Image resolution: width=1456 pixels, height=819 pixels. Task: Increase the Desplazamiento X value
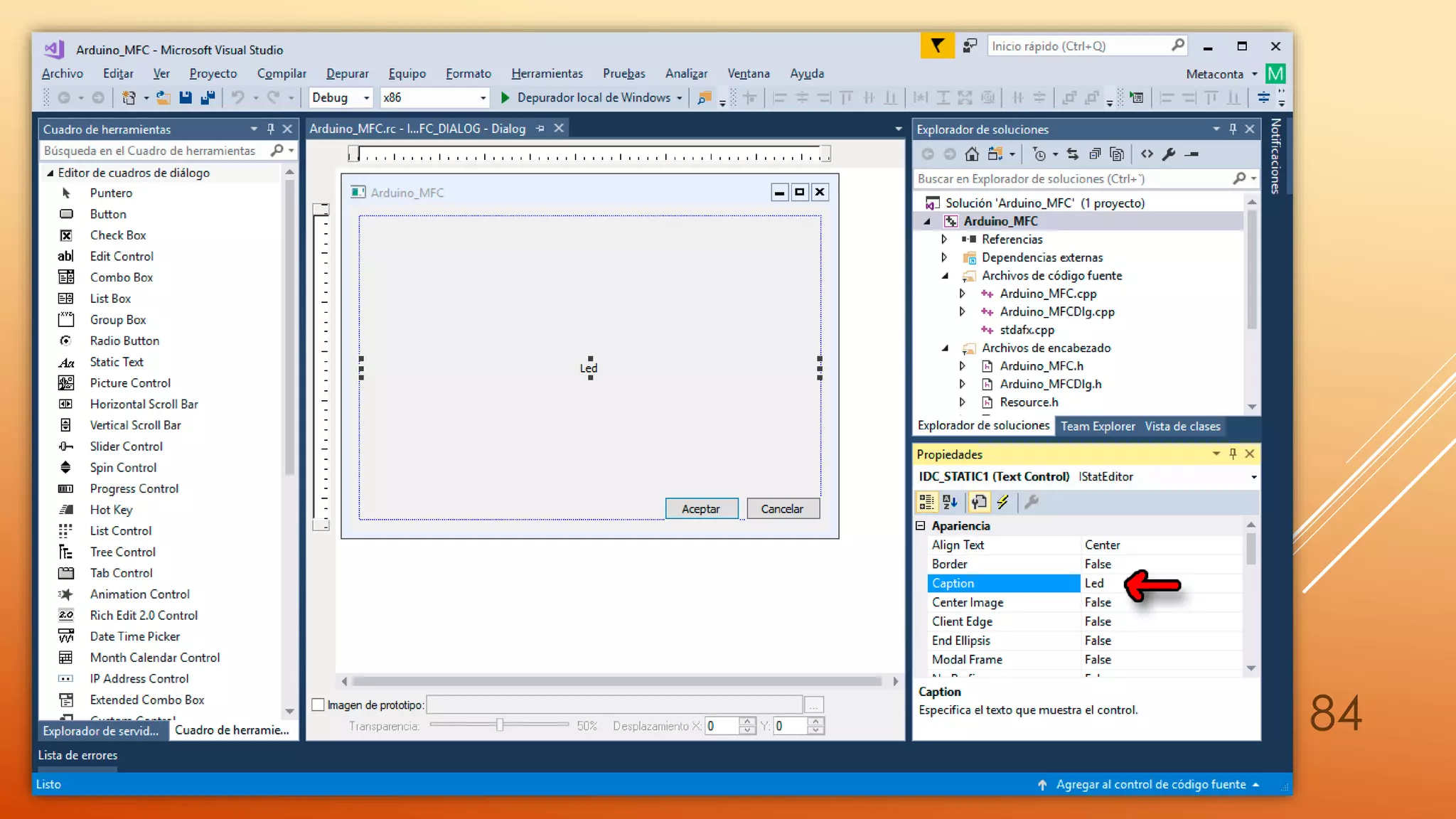[x=747, y=722]
